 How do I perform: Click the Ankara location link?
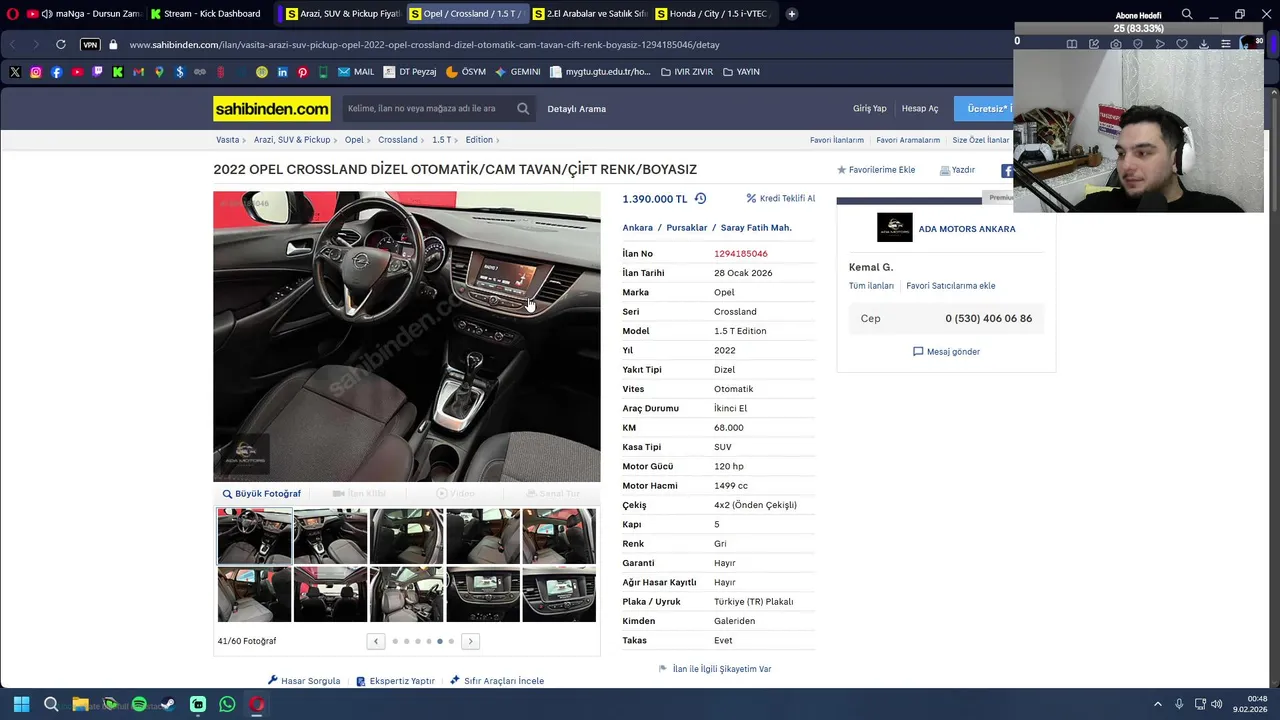(x=637, y=228)
